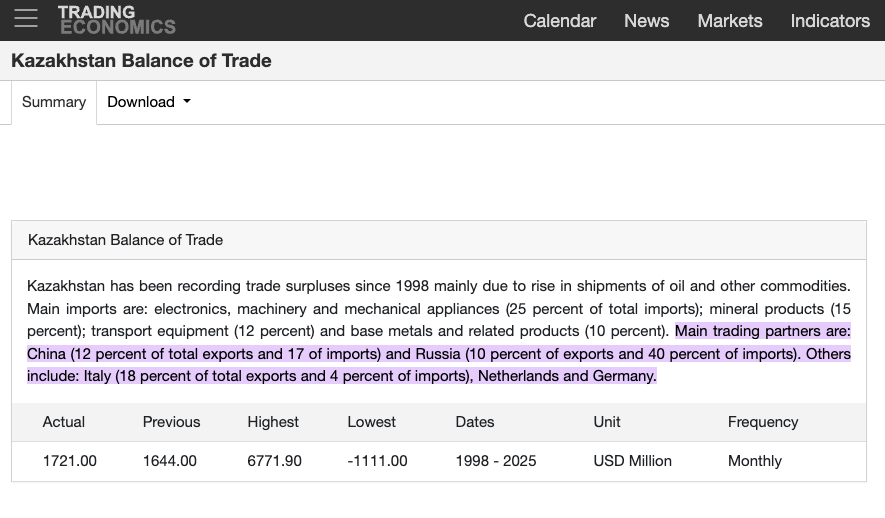Click the actual value 1721.00
The image size is (885, 518).
[x=69, y=461]
